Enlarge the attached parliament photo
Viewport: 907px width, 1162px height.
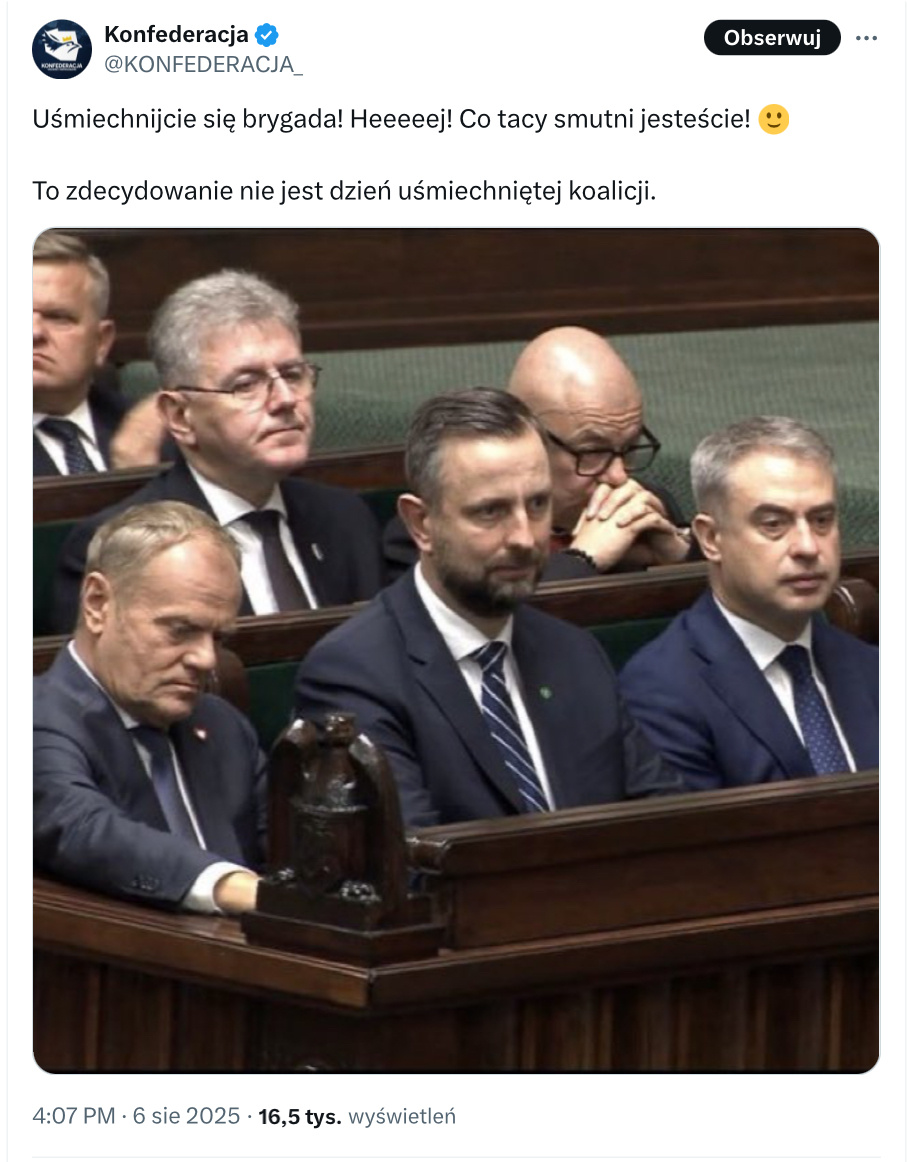(456, 651)
